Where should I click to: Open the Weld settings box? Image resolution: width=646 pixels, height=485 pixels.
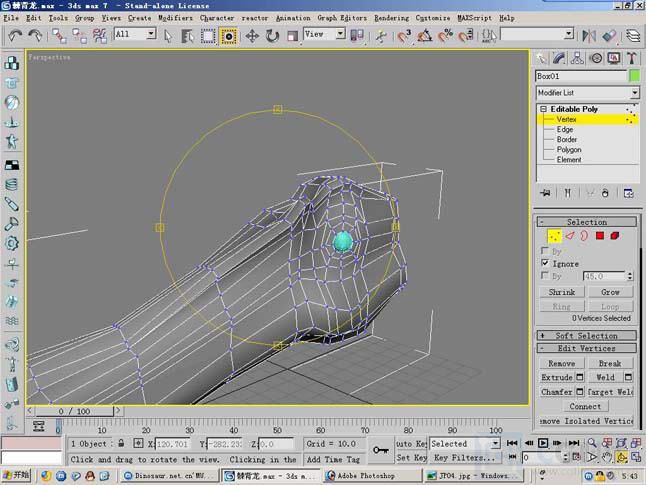pos(628,377)
